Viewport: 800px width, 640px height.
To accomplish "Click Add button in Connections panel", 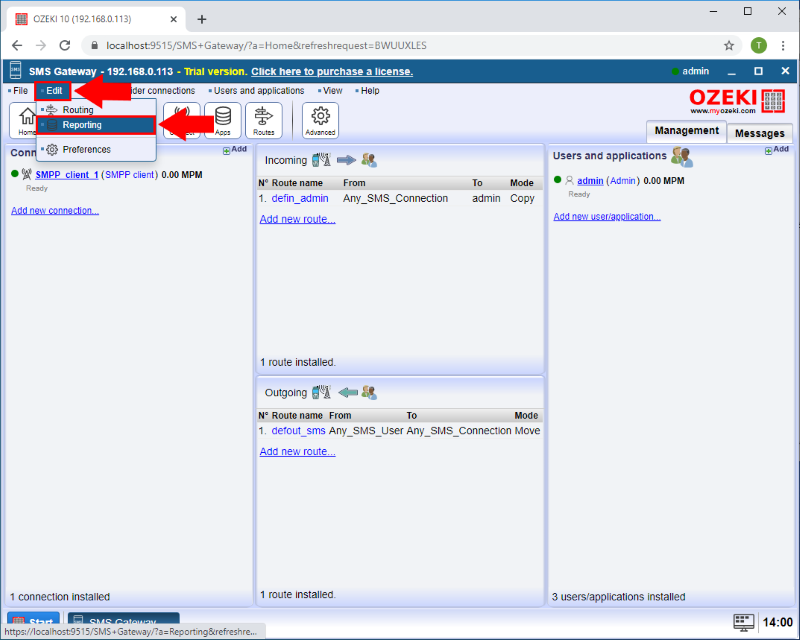I will (x=235, y=150).
